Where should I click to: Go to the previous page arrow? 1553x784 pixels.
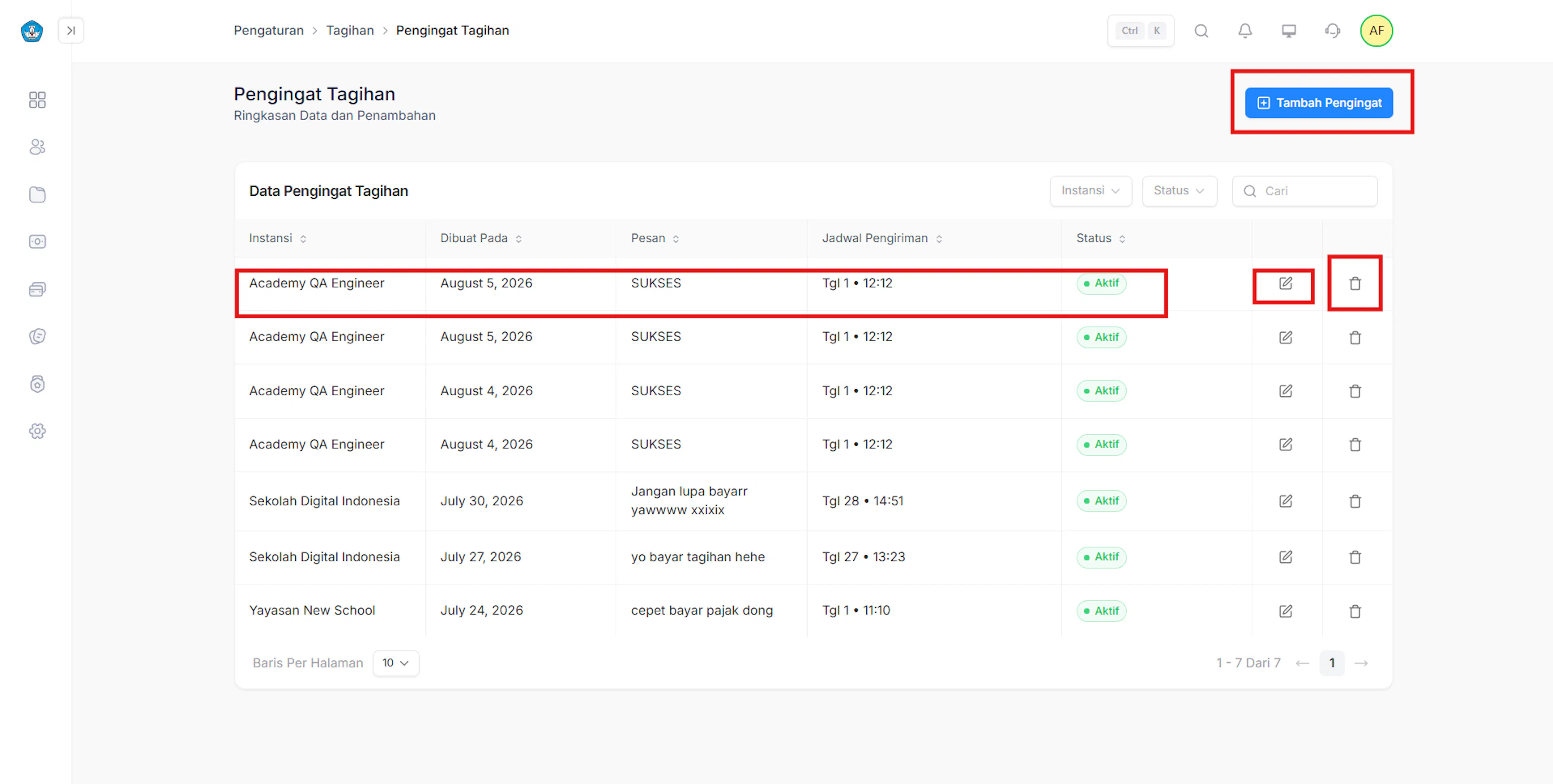pos(1302,664)
